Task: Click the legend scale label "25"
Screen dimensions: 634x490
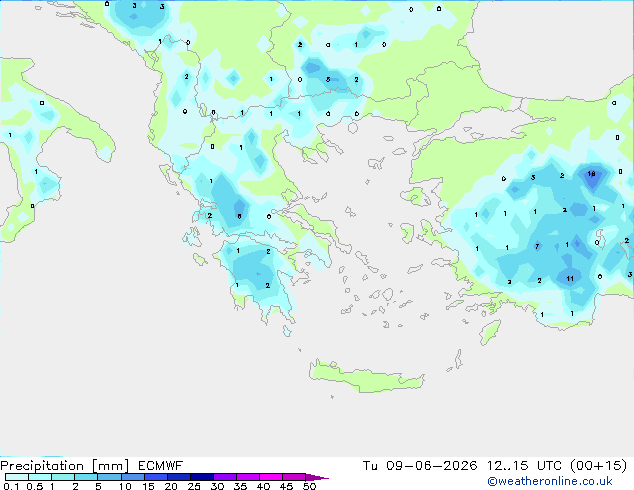Action: (x=194, y=486)
